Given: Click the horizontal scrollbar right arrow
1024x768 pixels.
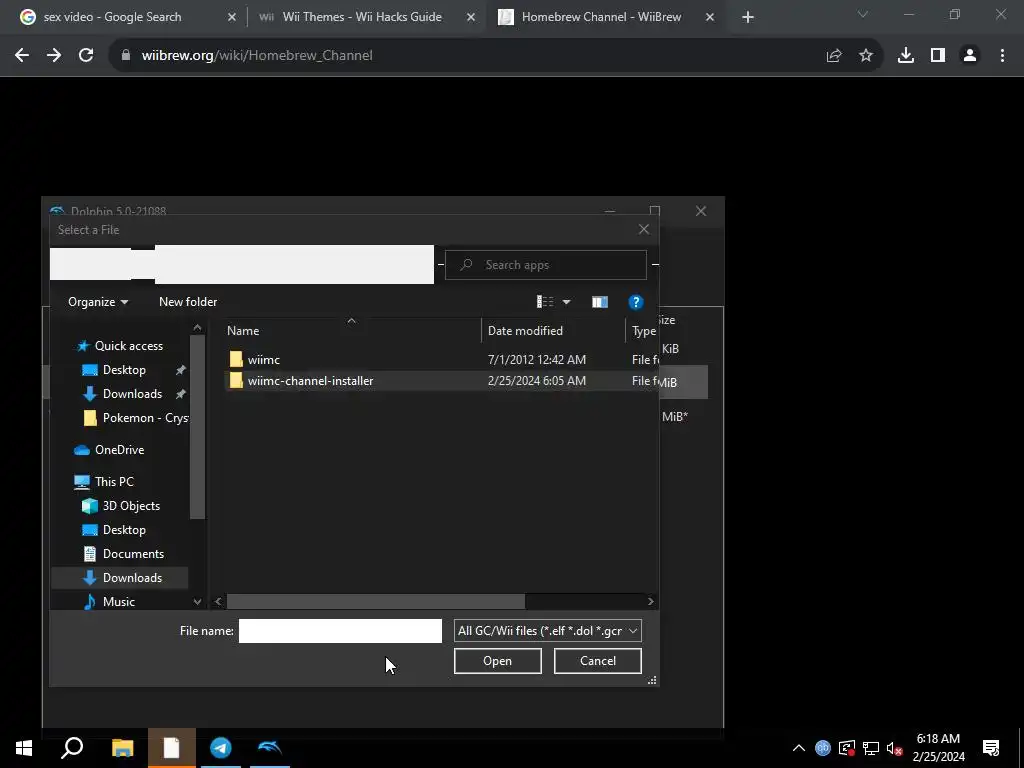Looking at the screenshot, I should point(650,601).
